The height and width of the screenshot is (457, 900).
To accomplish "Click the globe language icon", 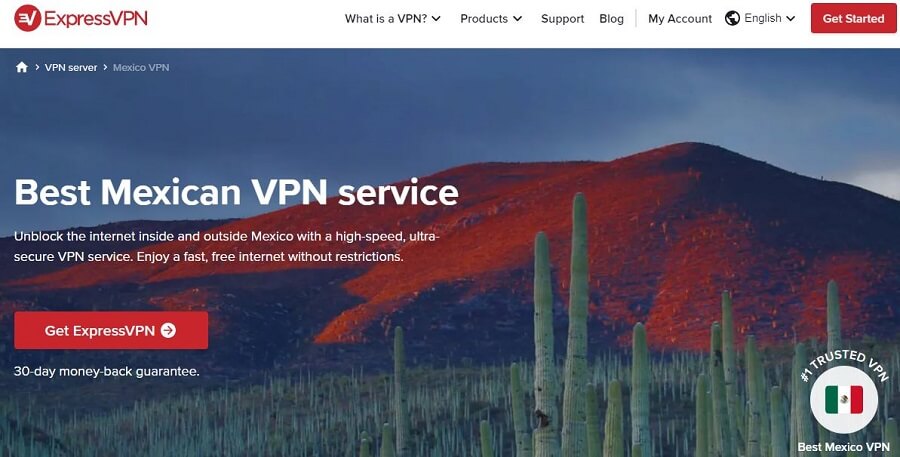I will pos(732,18).
